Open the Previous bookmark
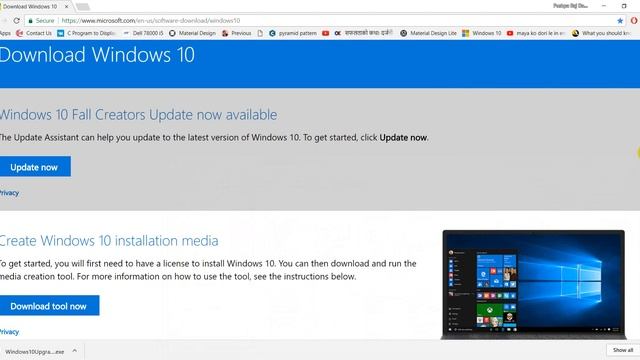The width and height of the screenshot is (640, 360). pyautogui.click(x=236, y=33)
